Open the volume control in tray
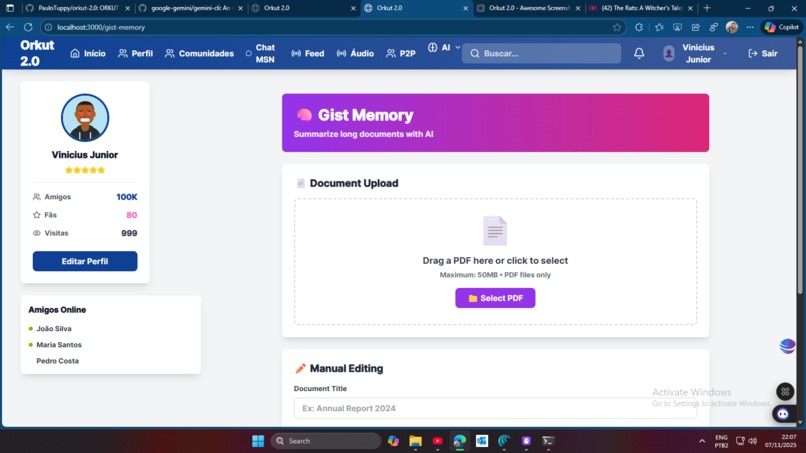 [x=753, y=441]
